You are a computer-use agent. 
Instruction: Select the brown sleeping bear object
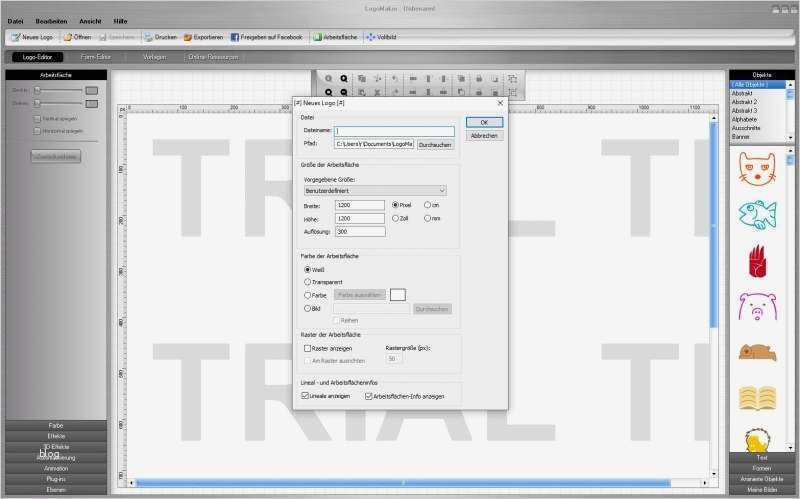pos(758,353)
